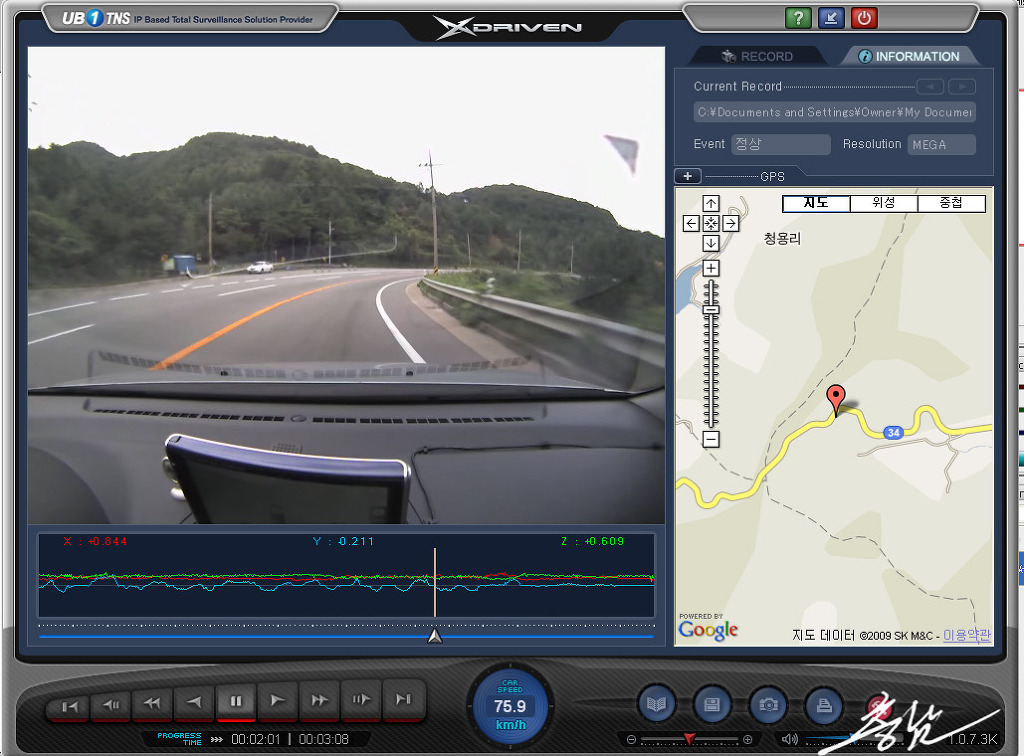Step forward one frame
The height and width of the screenshot is (756, 1024).
(361, 700)
